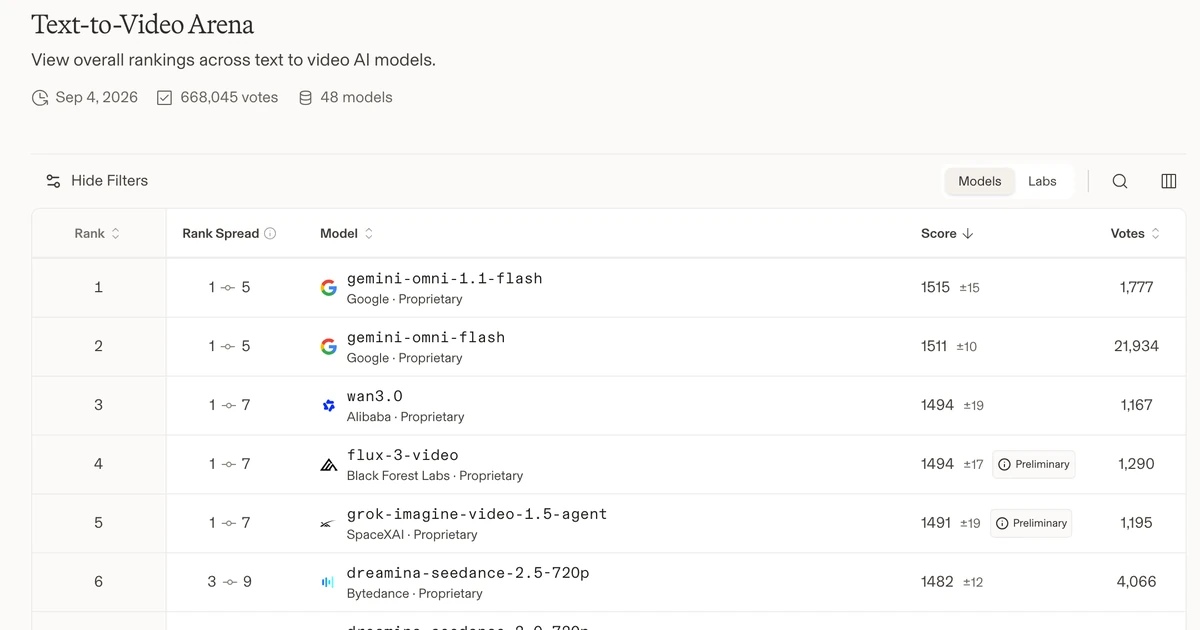
Task: Click the filter sliders icon
Action: [x=53, y=181]
